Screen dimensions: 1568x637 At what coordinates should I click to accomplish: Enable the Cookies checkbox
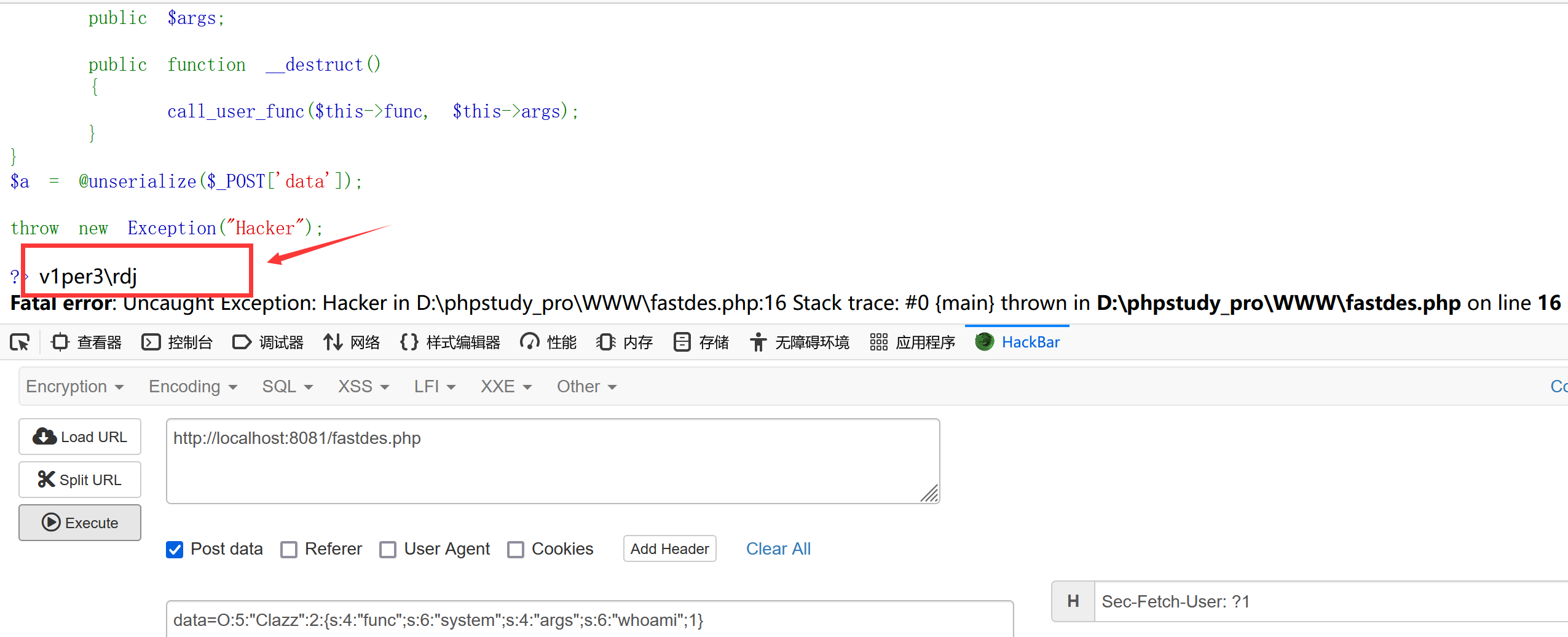516,549
